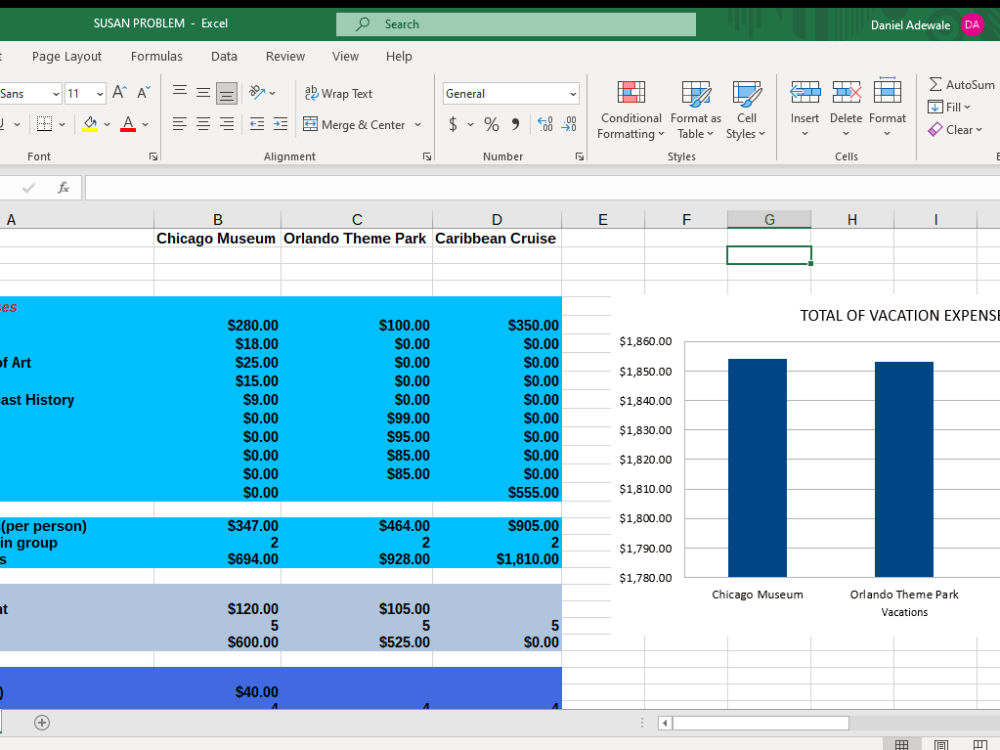This screenshot has height=750, width=1000.
Task: Click the Search box
Action: (516, 24)
